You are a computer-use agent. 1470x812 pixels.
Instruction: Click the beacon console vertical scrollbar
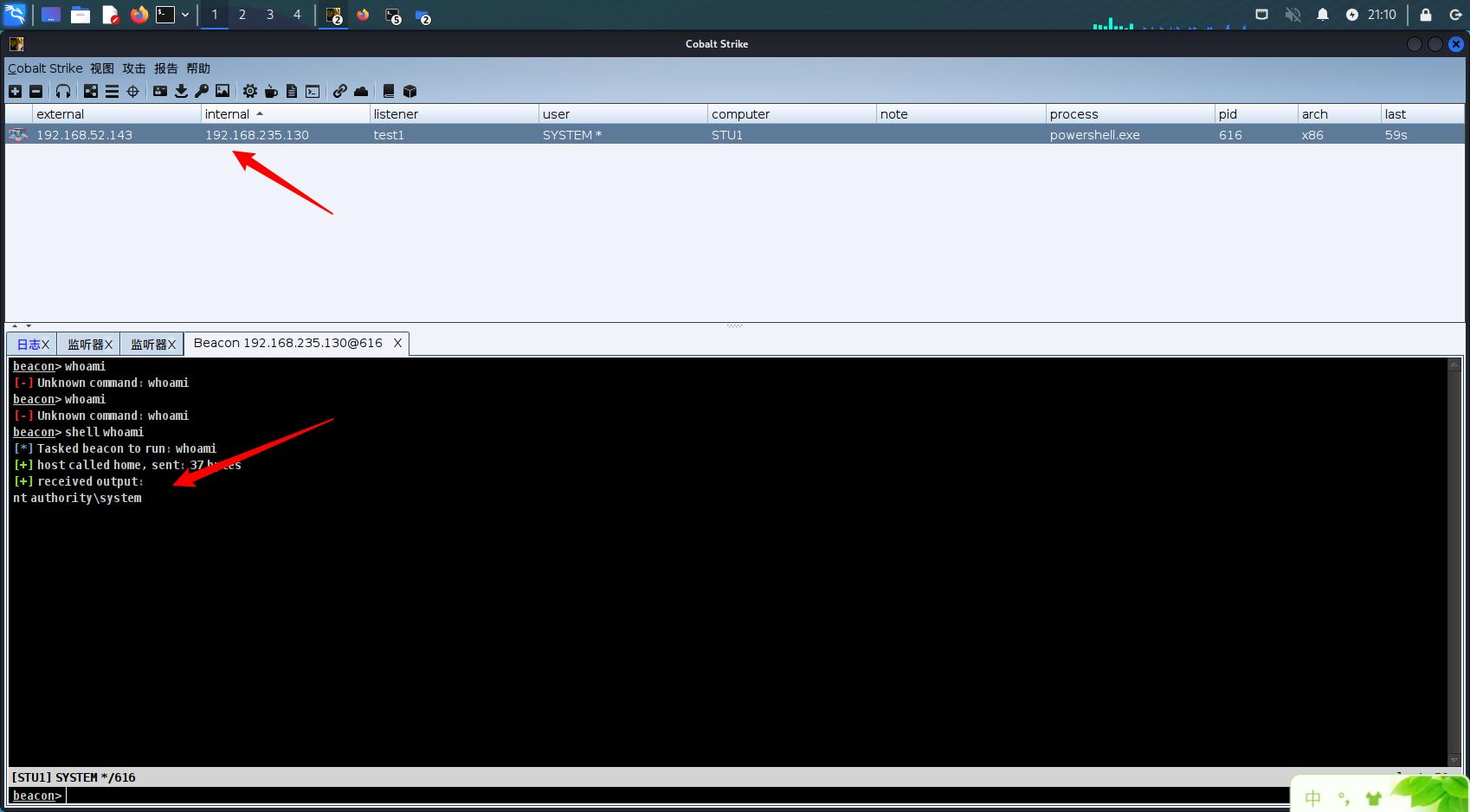pyautogui.click(x=1454, y=562)
